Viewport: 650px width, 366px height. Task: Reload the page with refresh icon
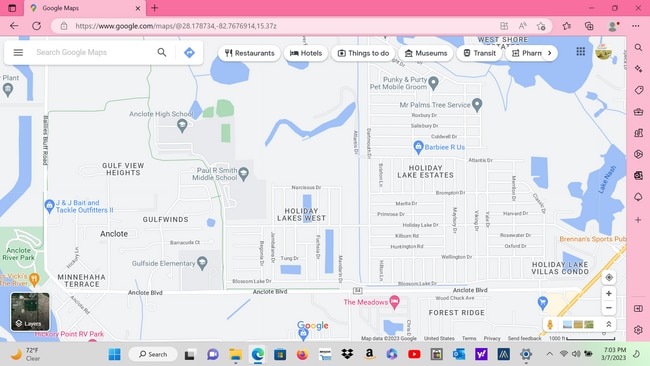[36, 26]
